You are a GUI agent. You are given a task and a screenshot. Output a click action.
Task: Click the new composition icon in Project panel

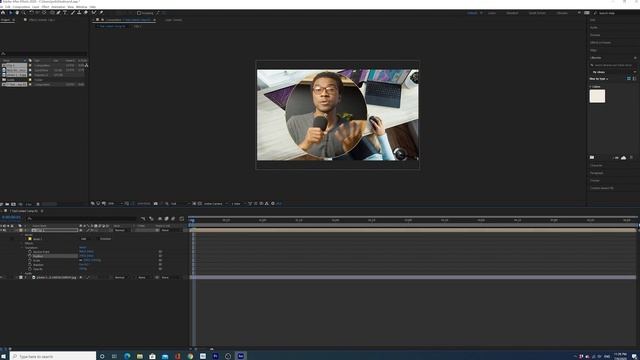[x=13, y=204]
